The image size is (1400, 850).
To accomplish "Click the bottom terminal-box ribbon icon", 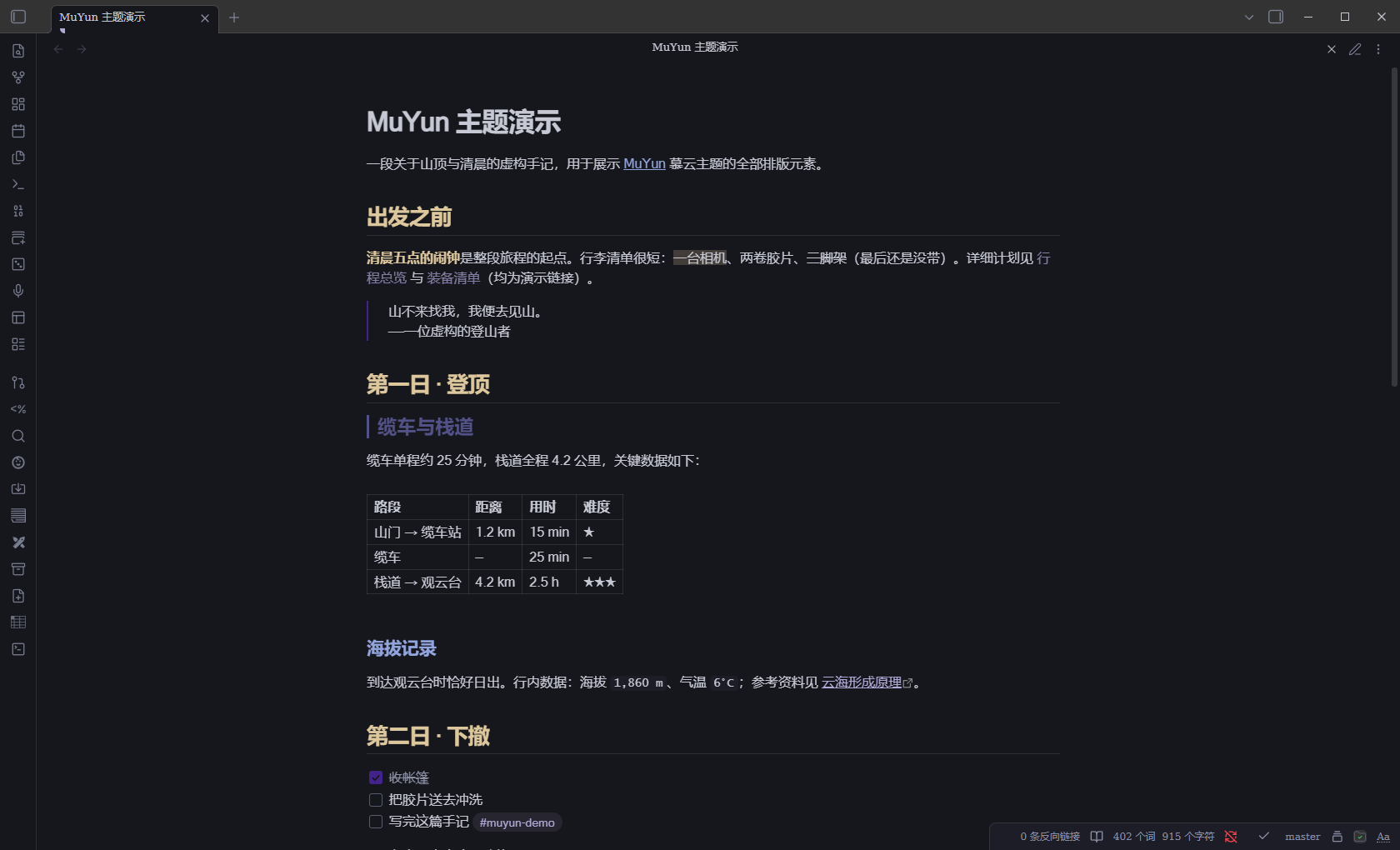I will coord(18,649).
